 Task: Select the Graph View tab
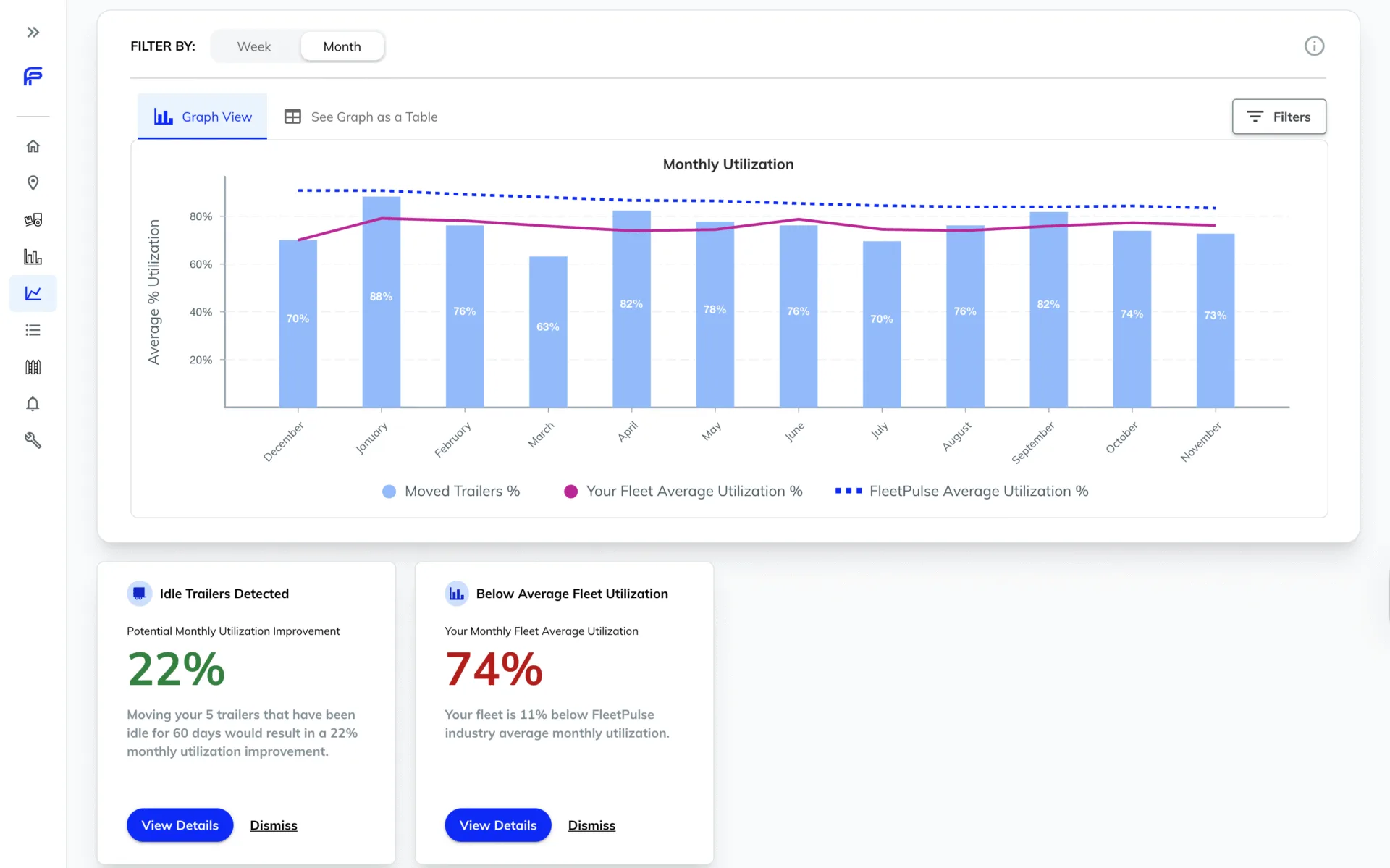pyautogui.click(x=203, y=117)
